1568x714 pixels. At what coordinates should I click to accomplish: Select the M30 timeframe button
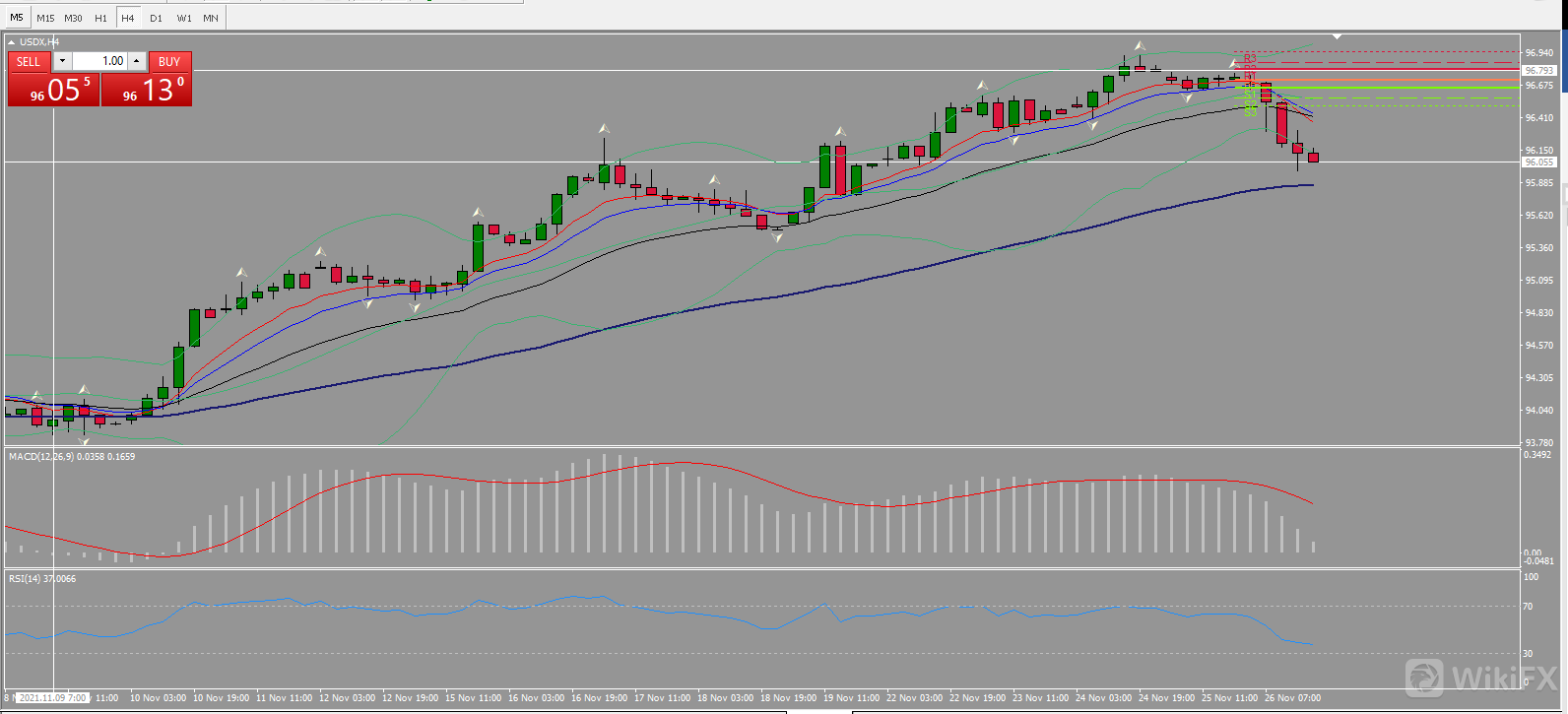[x=73, y=18]
